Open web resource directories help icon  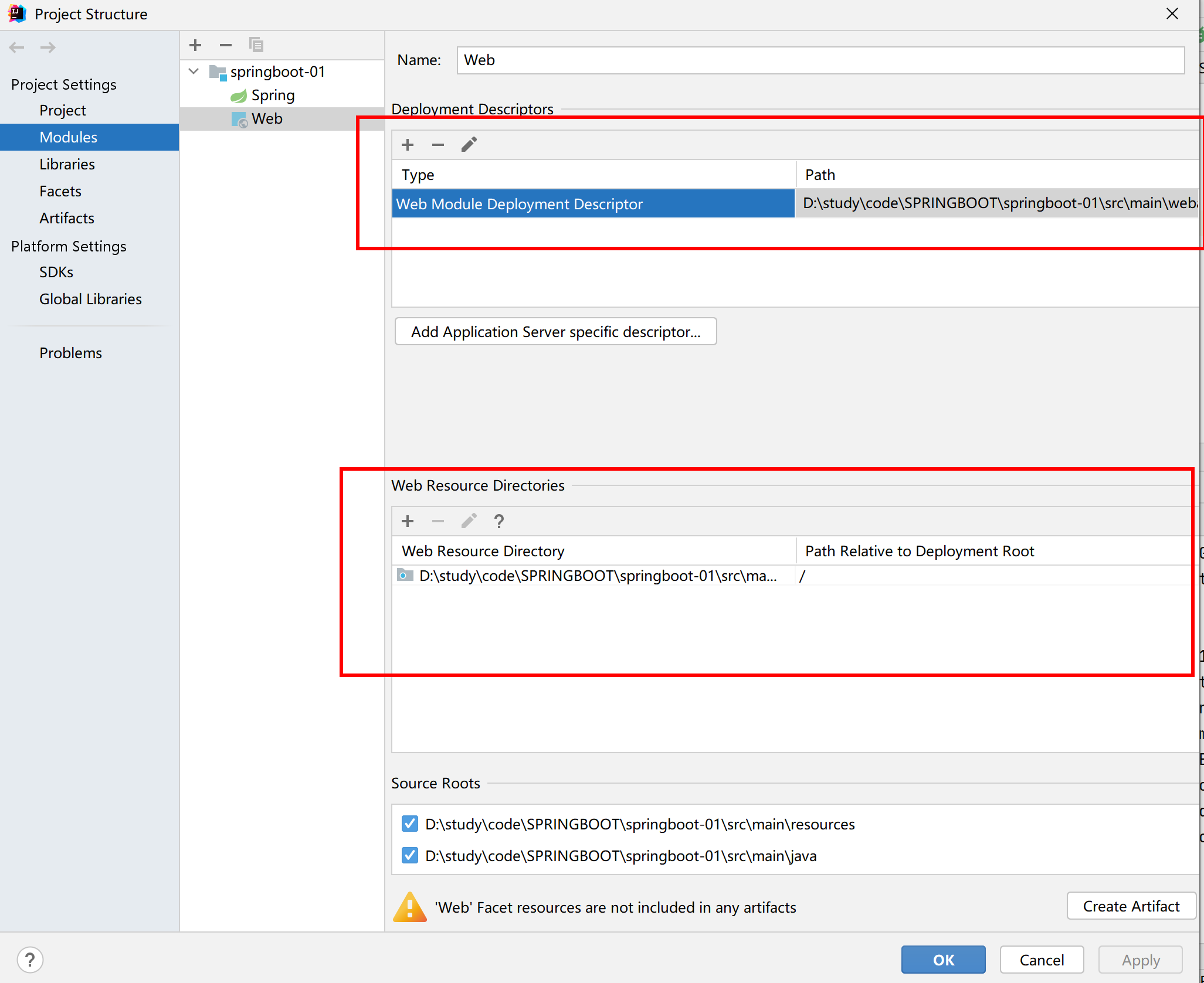coord(499,521)
